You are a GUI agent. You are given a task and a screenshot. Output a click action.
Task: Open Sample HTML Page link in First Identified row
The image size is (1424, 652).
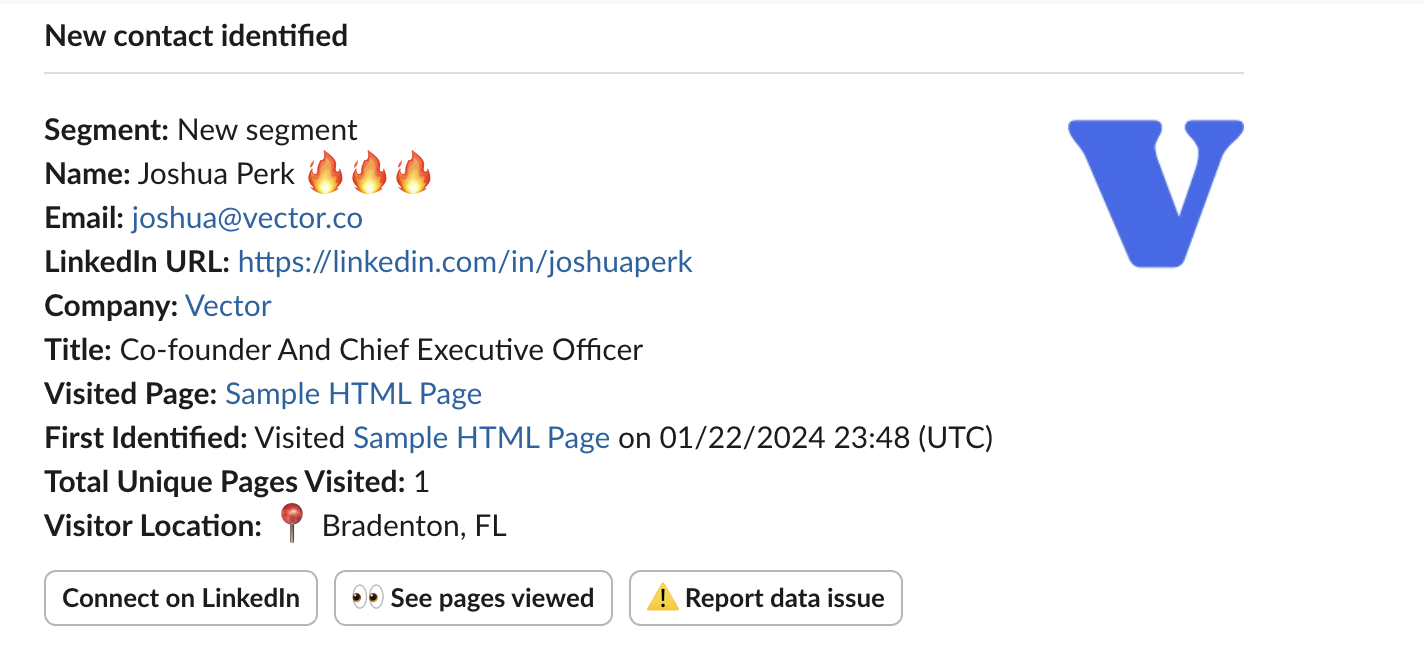tap(481, 438)
